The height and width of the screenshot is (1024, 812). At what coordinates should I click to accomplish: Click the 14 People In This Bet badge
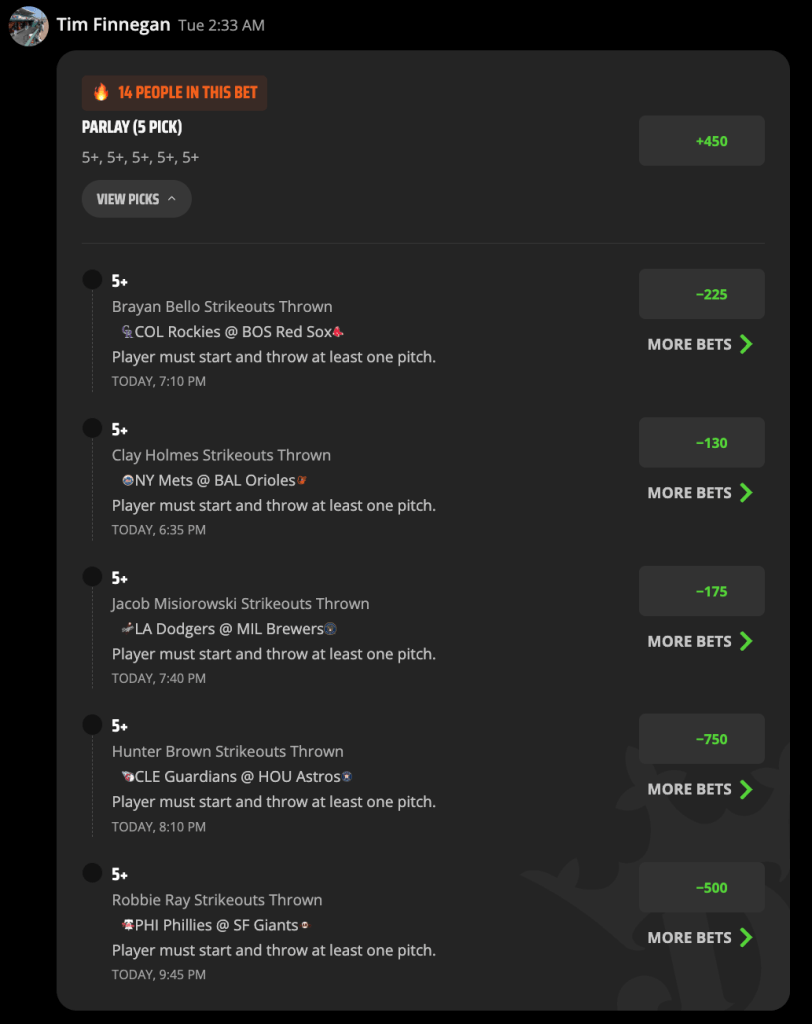[174, 93]
